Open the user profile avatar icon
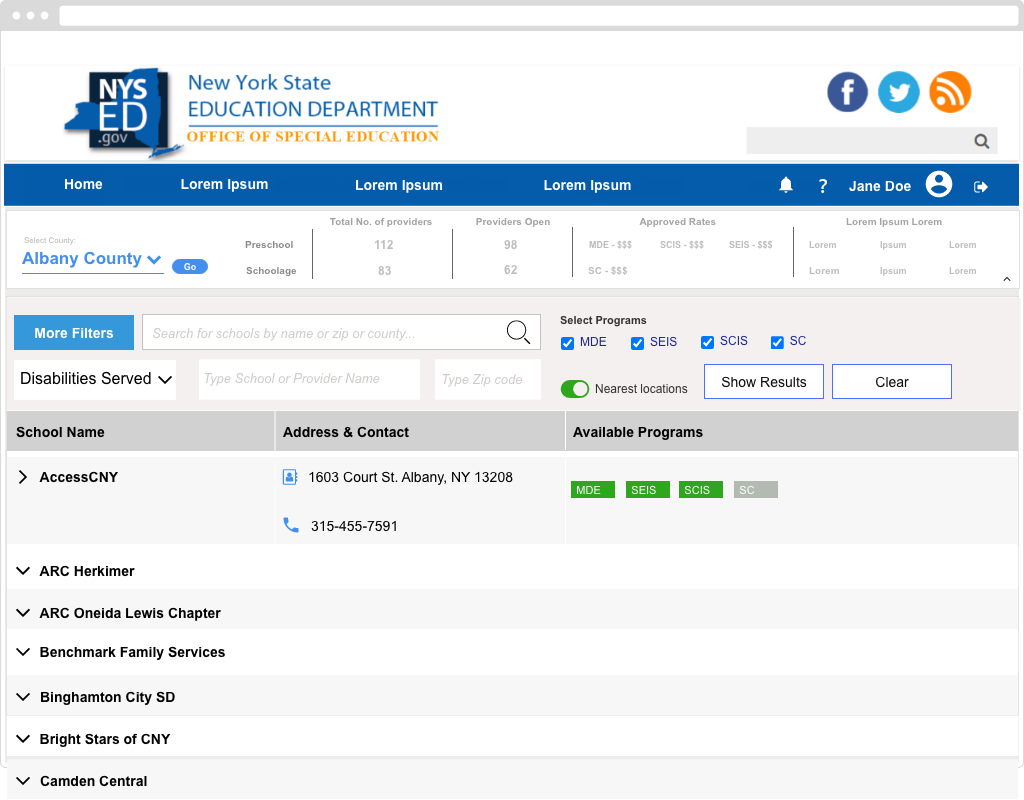 click(938, 185)
